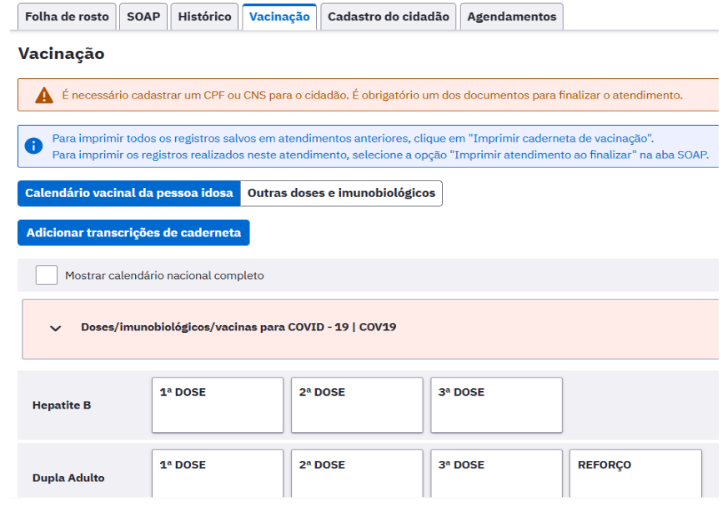Open the Histórico tab

205,17
